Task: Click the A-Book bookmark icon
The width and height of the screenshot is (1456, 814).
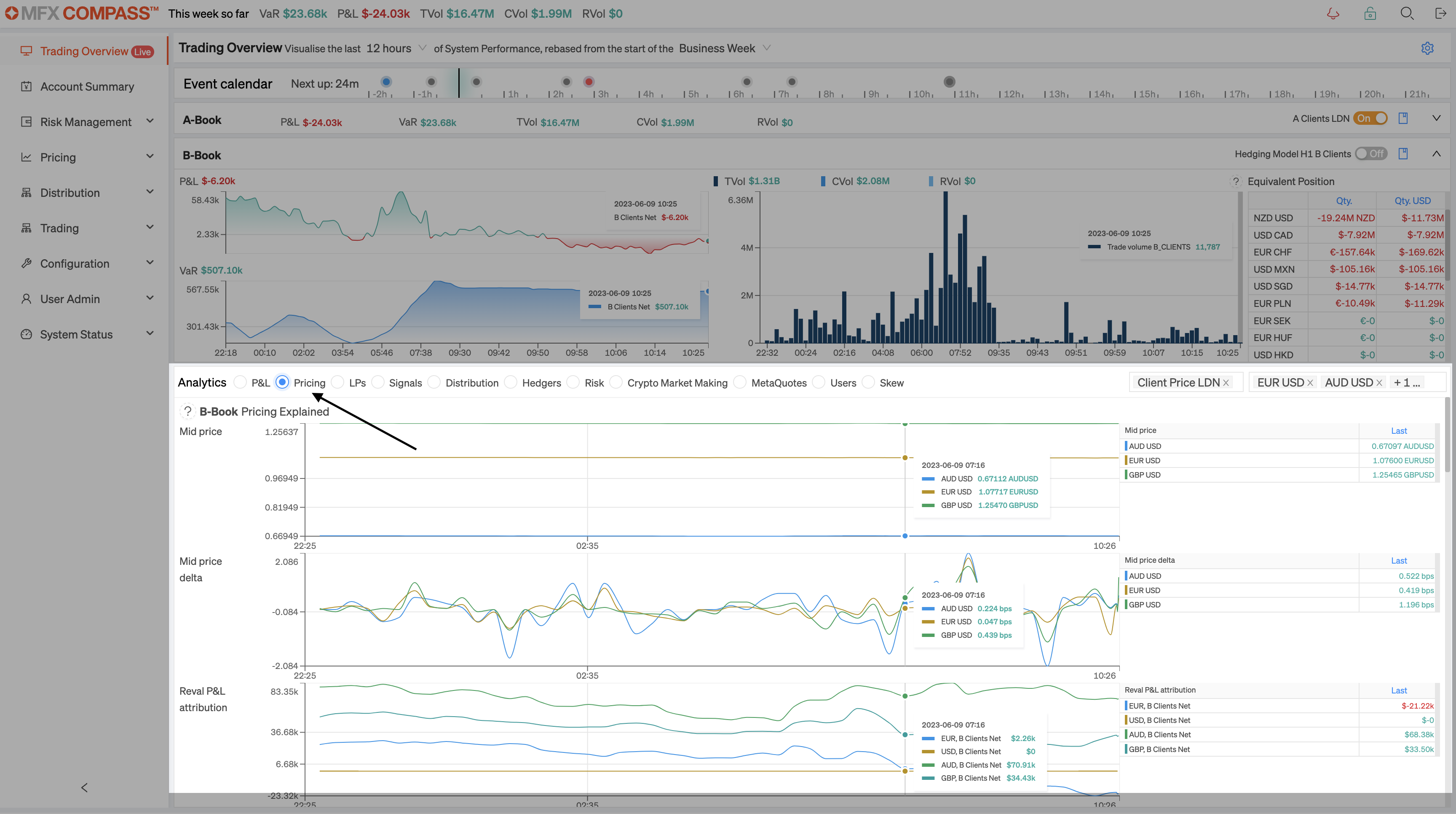Action: coord(1403,118)
